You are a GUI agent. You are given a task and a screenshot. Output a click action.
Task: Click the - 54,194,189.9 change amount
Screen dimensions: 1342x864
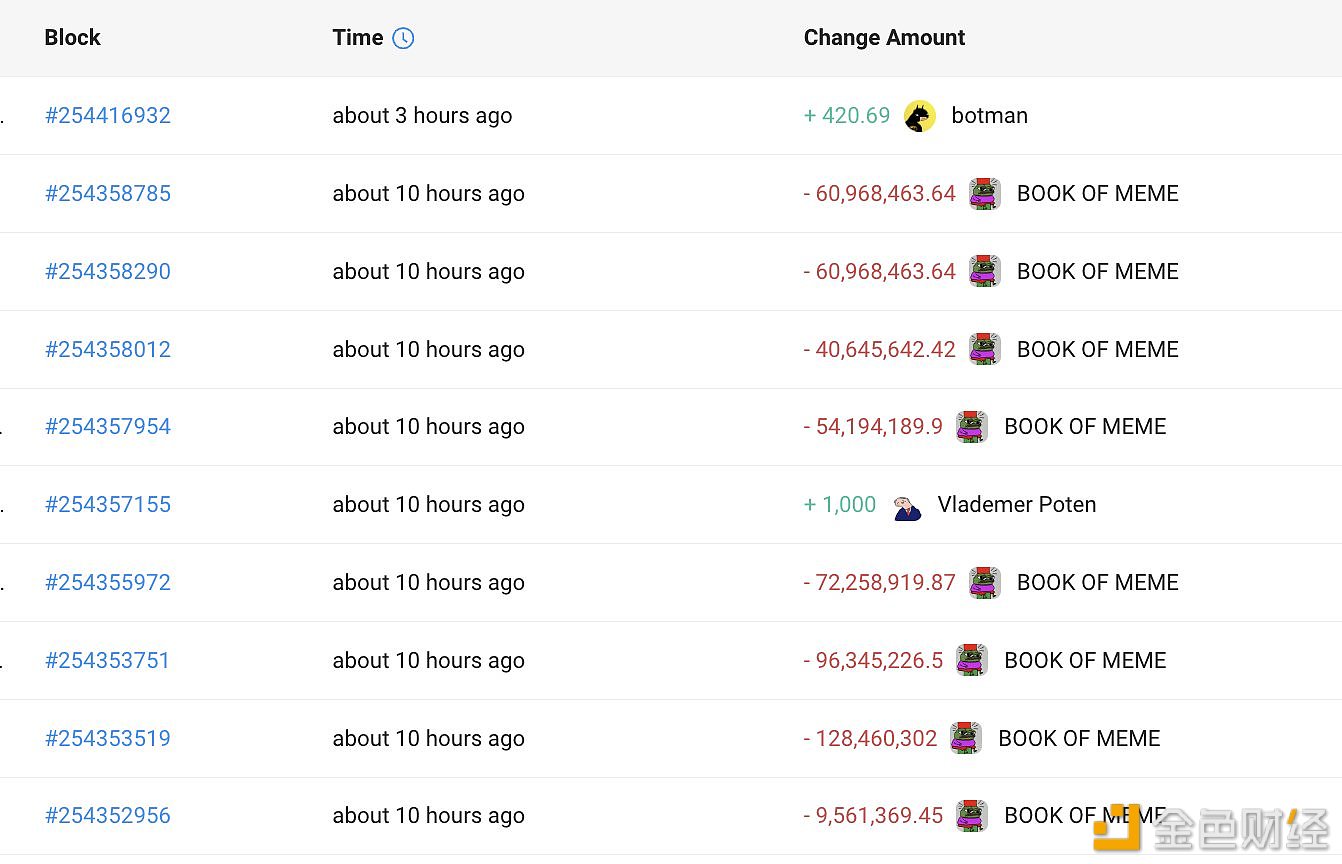[x=873, y=427]
